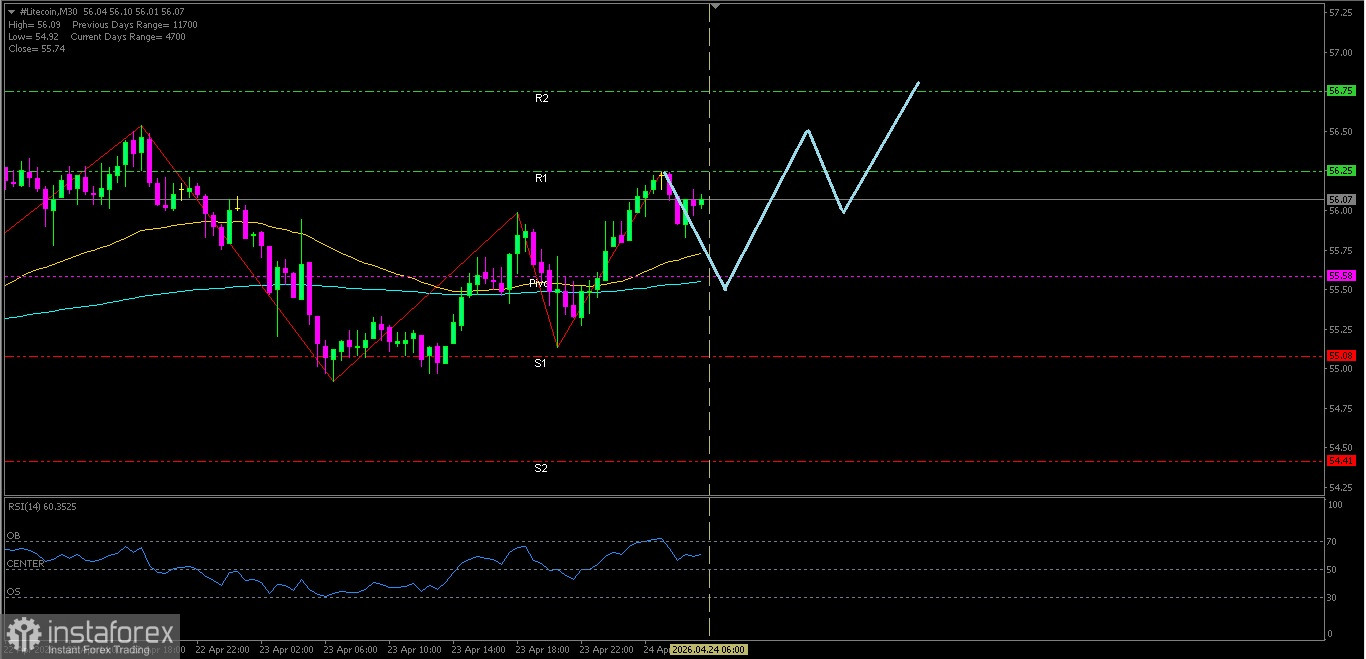Click the green 56.75 price tag
The image size is (1366, 659).
pyautogui.click(x=1341, y=90)
